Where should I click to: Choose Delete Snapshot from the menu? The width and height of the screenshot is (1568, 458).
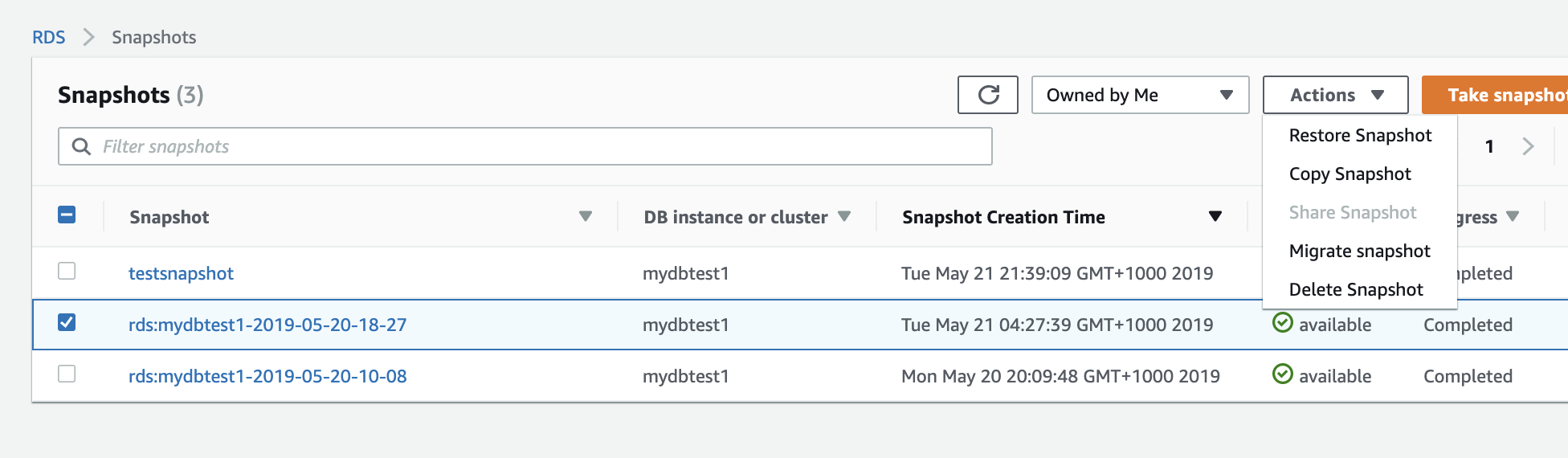[x=1356, y=290]
